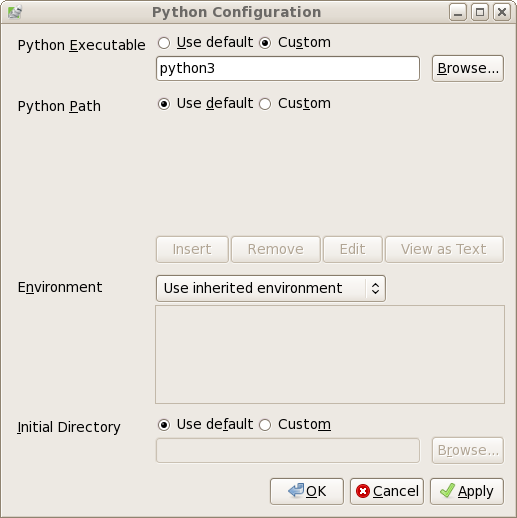Screen dimensions: 517x518
Task: Click the Environment combo box arrows
Action: click(x=375, y=288)
